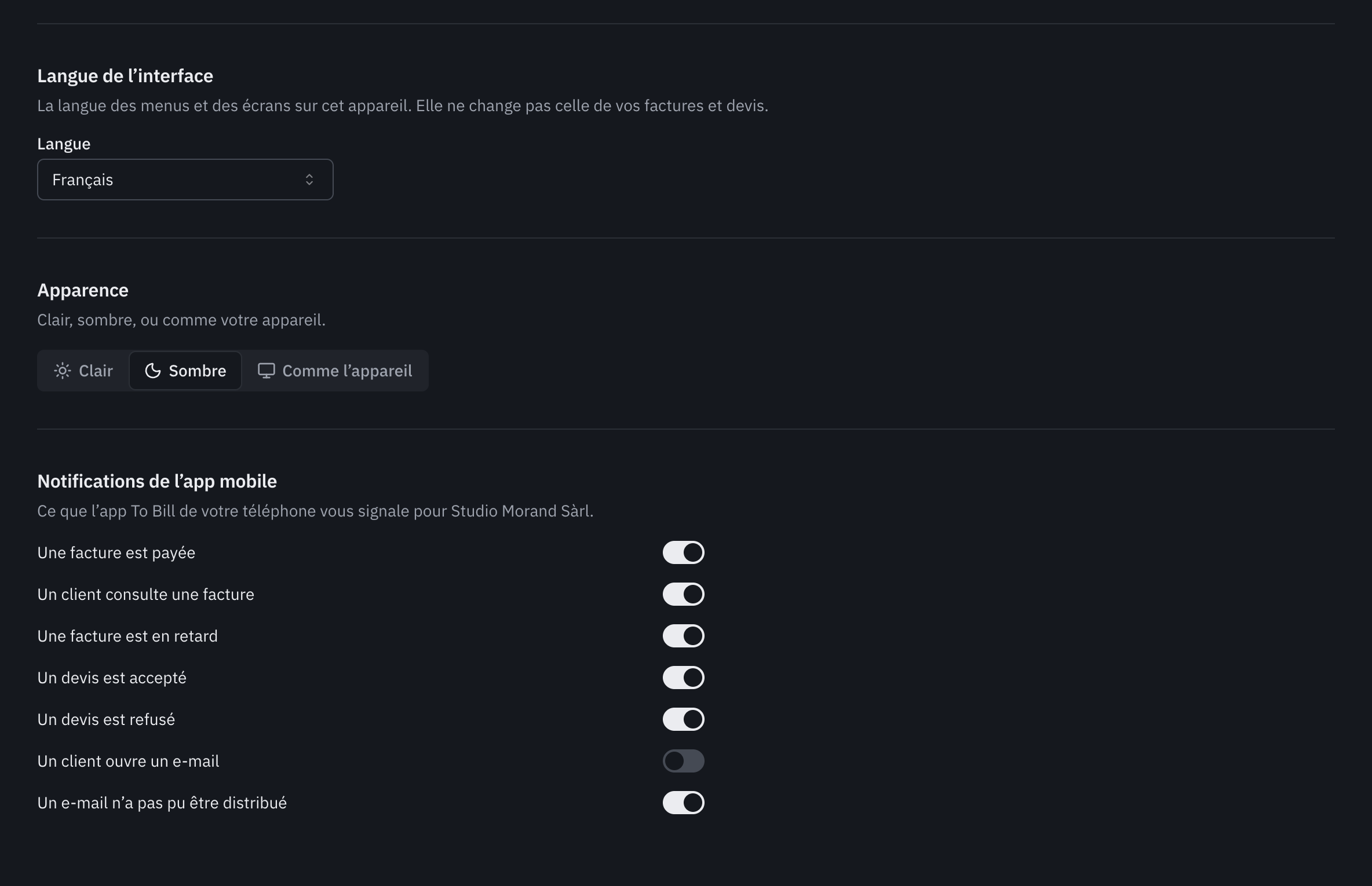
Task: Enable Un client ouvre un e-mail notification
Action: [x=684, y=761]
